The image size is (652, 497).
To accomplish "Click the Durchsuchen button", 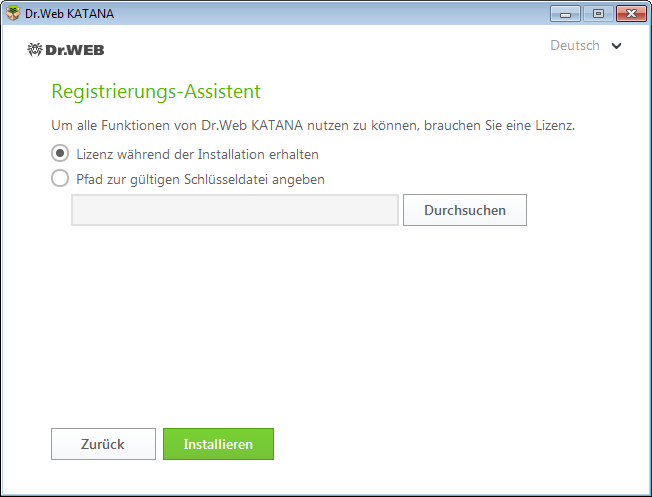I will (x=464, y=210).
